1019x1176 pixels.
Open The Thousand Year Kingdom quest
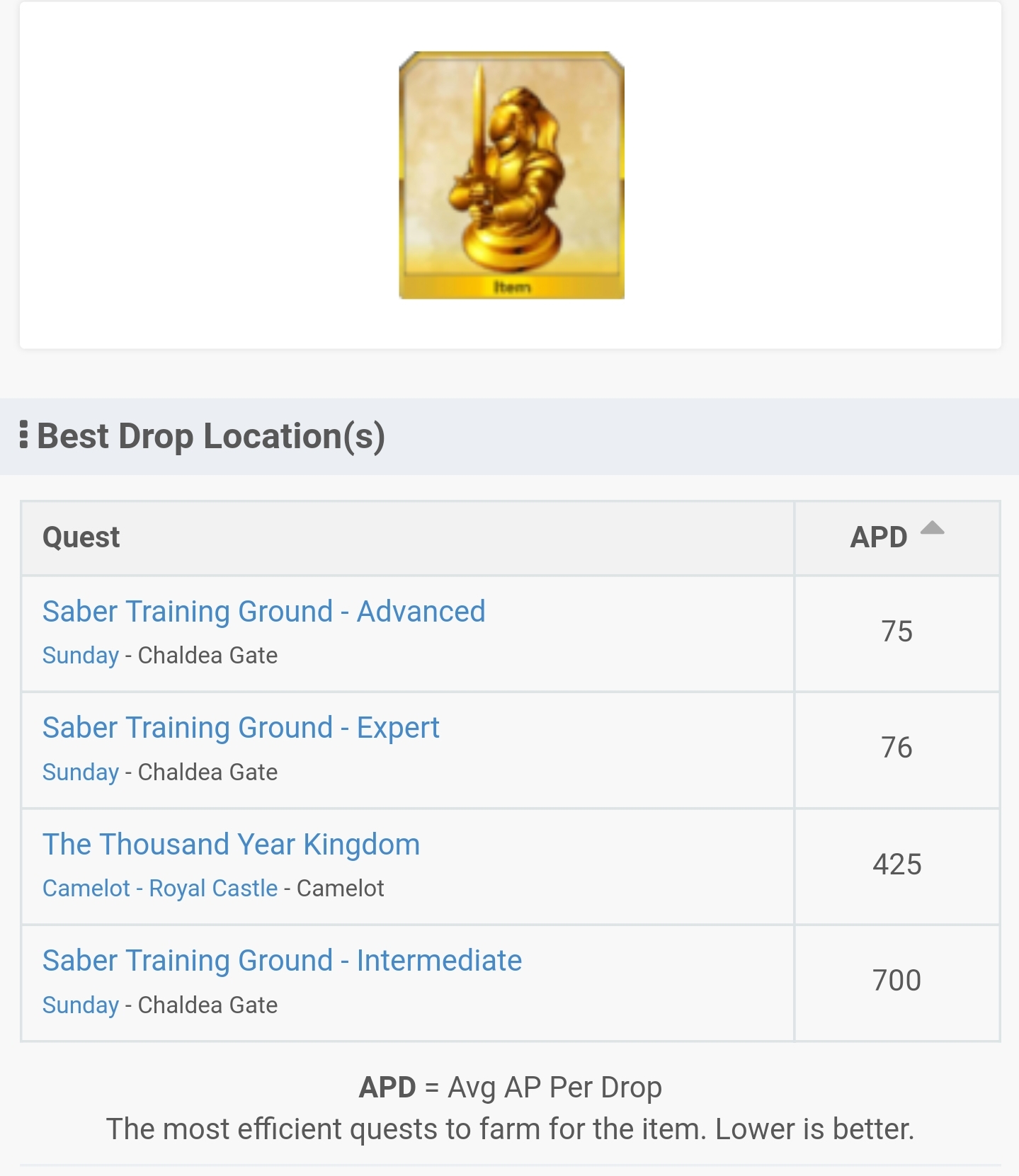(231, 844)
